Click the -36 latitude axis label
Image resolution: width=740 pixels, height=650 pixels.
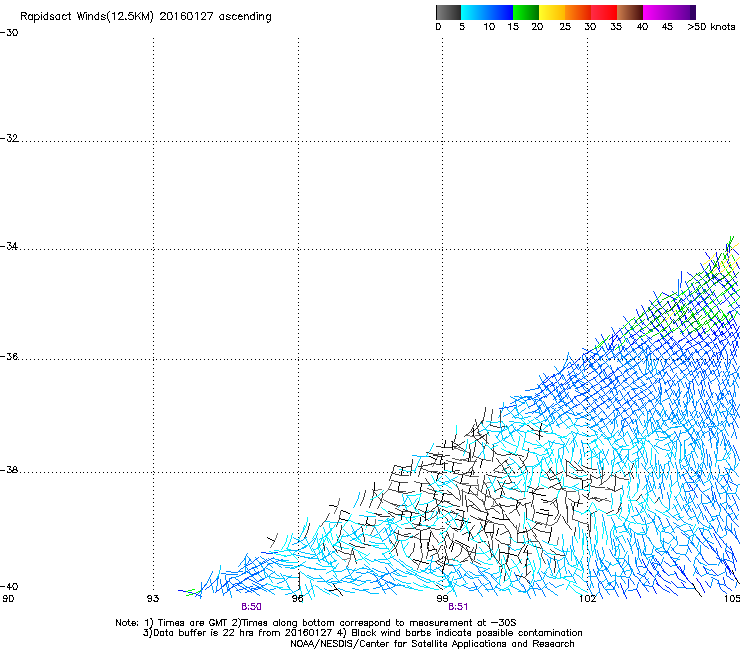[x=9, y=356]
